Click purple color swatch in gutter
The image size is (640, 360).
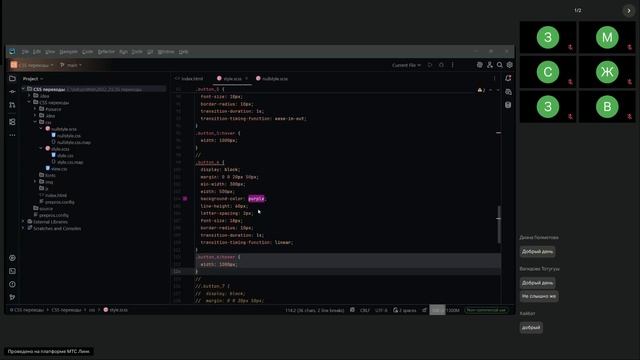(185, 199)
